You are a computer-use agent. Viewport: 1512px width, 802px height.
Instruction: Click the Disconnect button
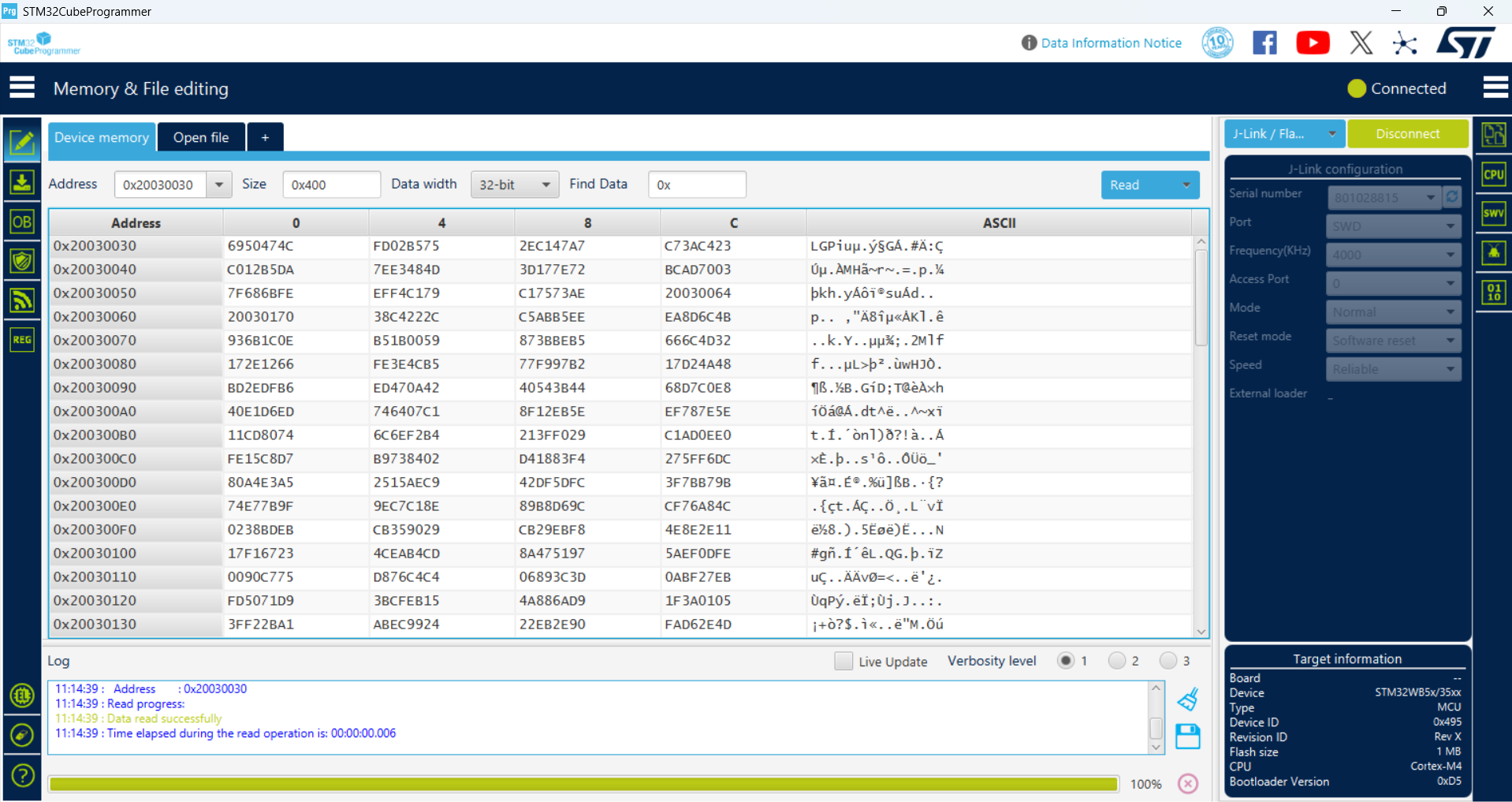pos(1408,133)
